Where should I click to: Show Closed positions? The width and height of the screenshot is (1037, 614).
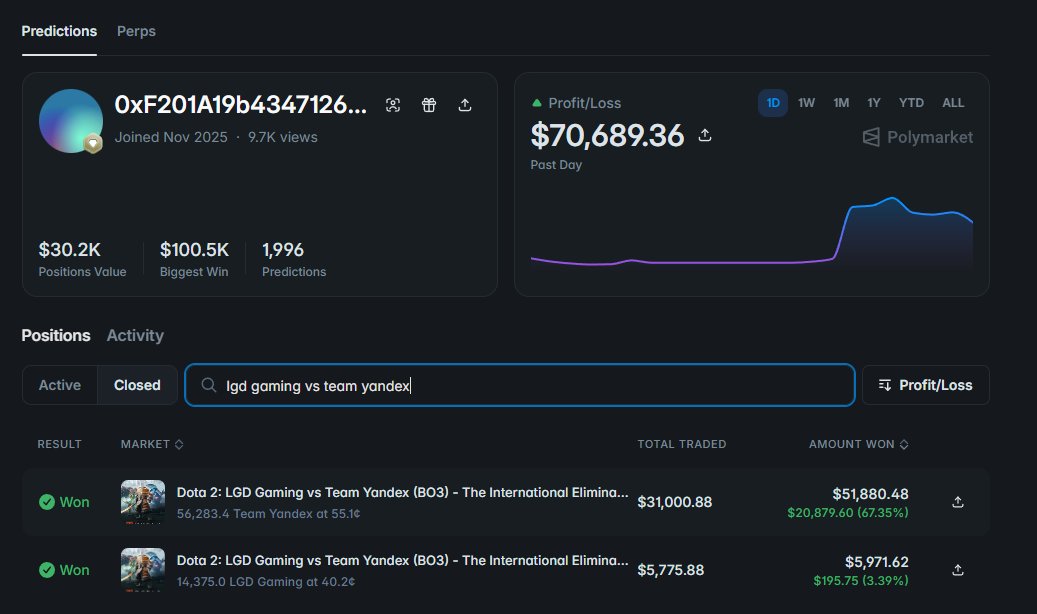click(x=137, y=385)
